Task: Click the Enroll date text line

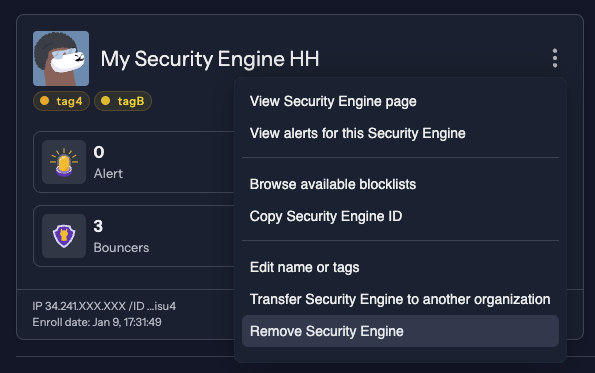Action: (x=97, y=322)
